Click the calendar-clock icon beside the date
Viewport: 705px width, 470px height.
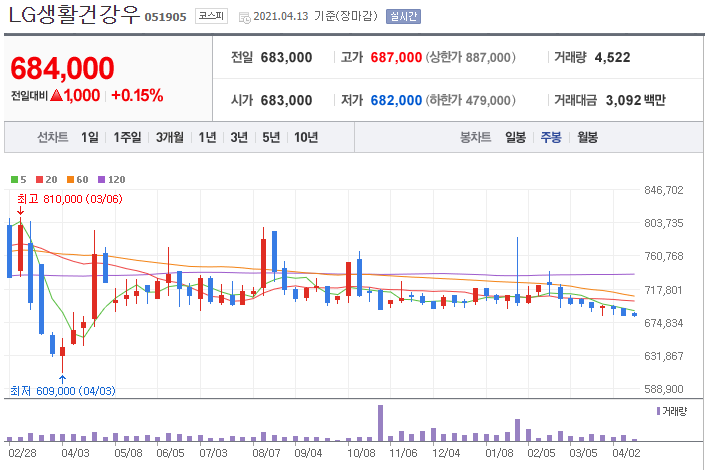245,18
